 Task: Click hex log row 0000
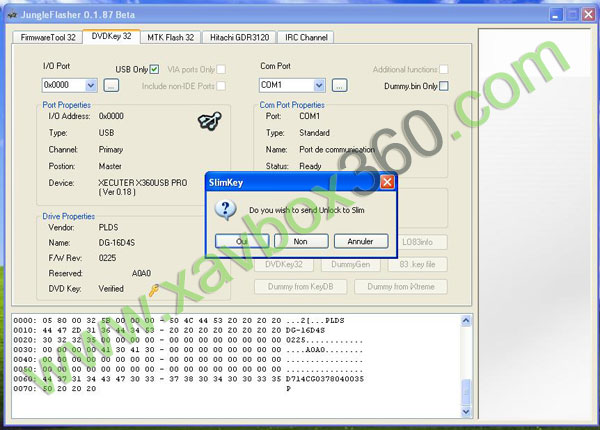coord(179,321)
